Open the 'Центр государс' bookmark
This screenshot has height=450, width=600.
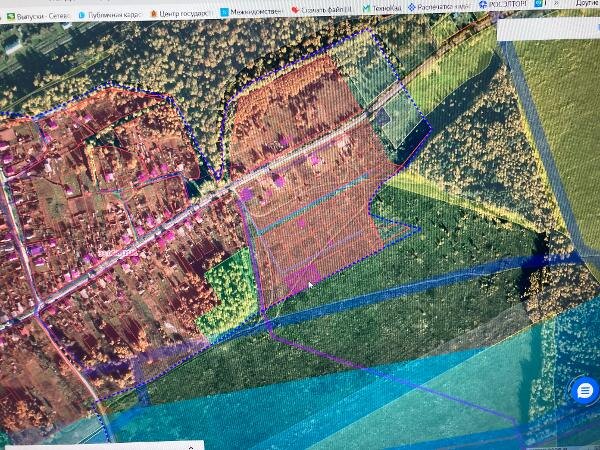[x=179, y=13]
